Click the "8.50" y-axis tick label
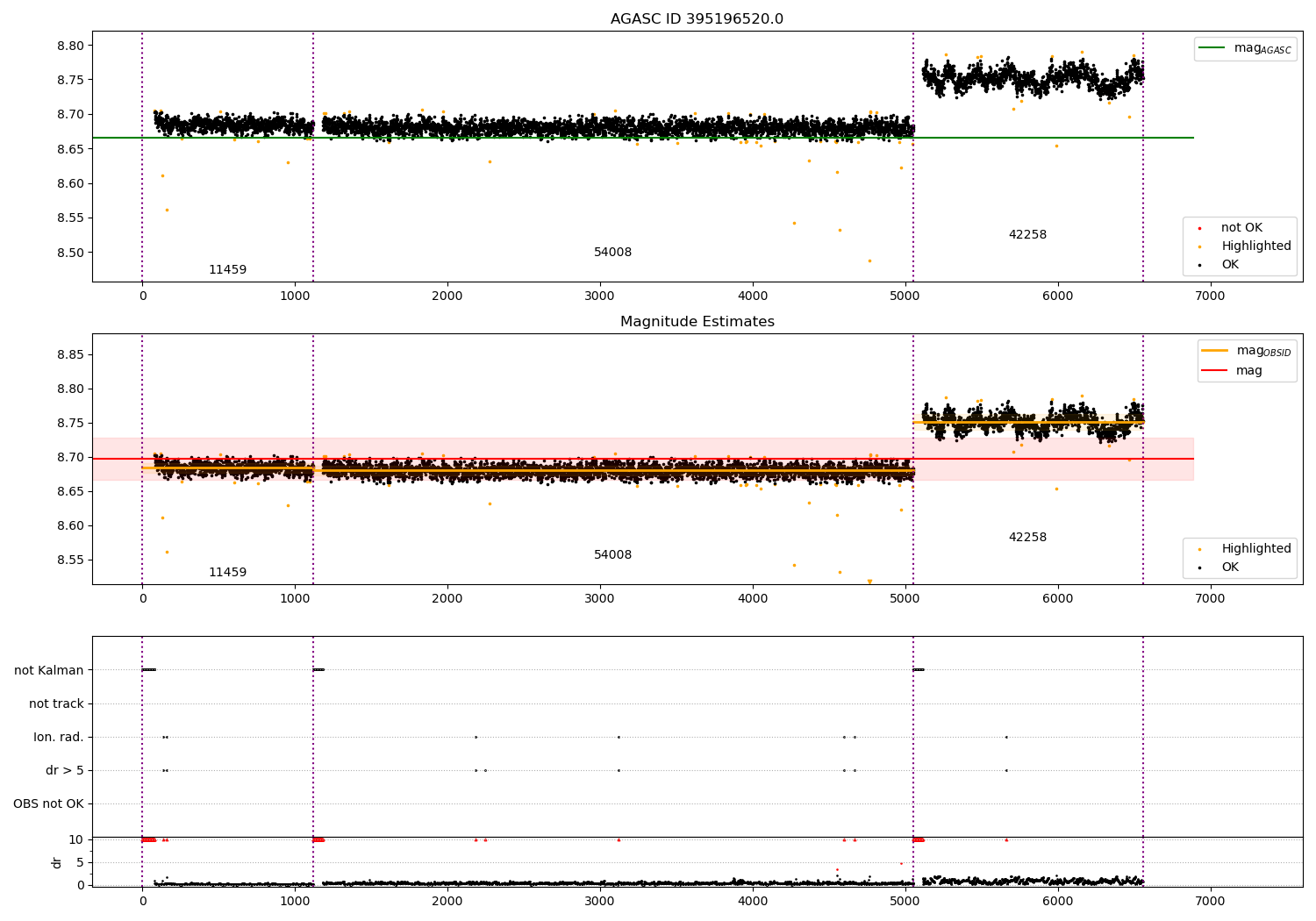 pos(70,253)
